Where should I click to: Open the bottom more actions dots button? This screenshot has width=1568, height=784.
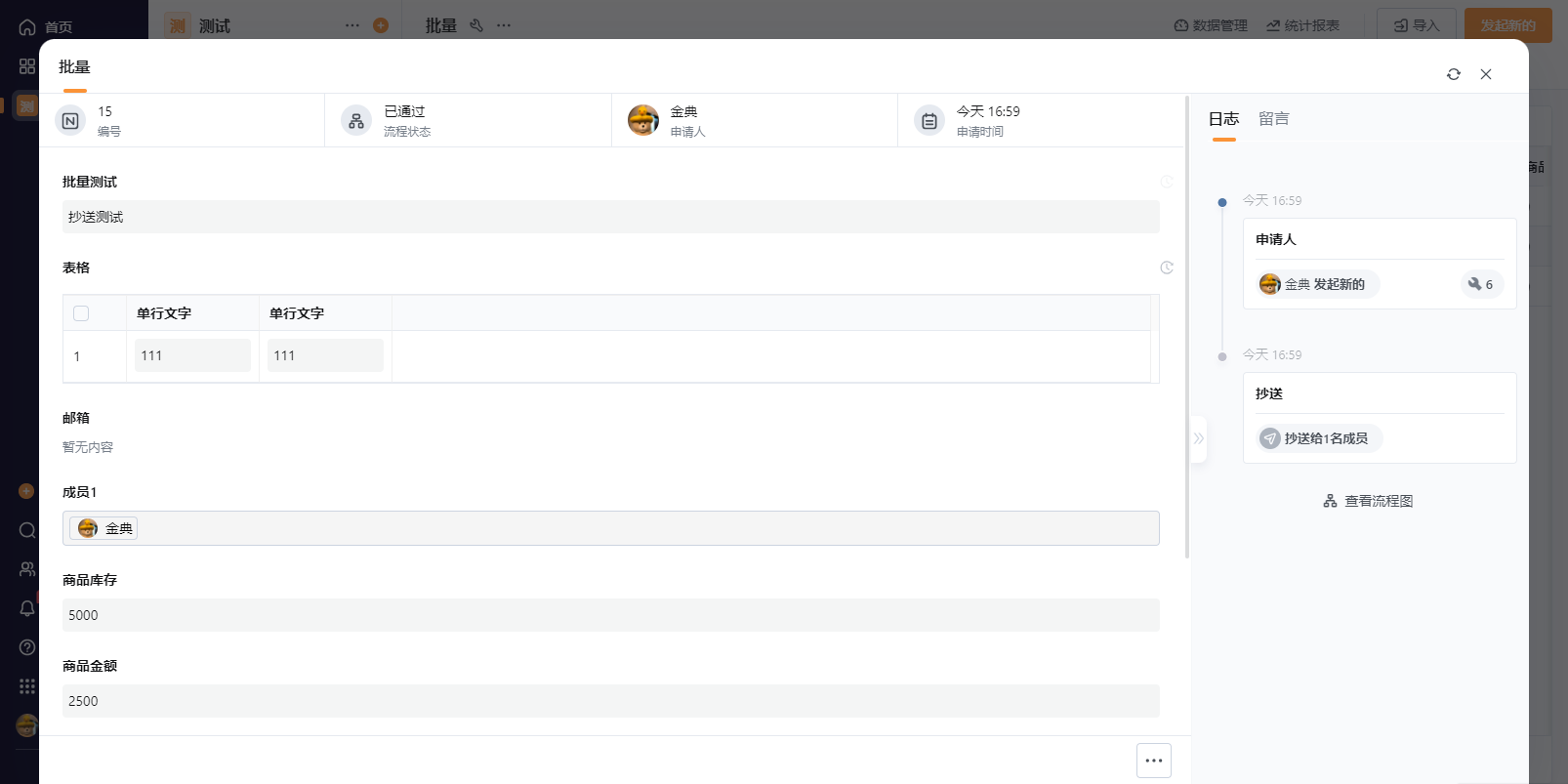[x=1154, y=761]
